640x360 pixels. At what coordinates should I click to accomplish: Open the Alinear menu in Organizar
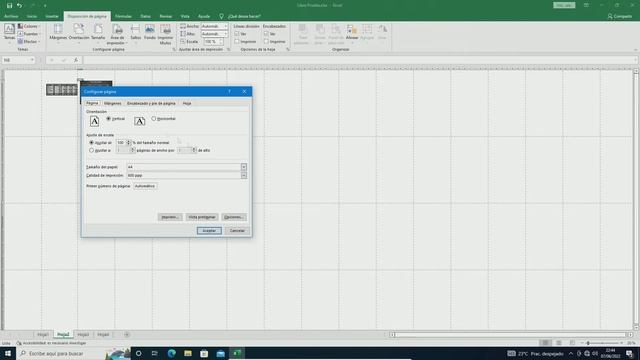(x=352, y=33)
